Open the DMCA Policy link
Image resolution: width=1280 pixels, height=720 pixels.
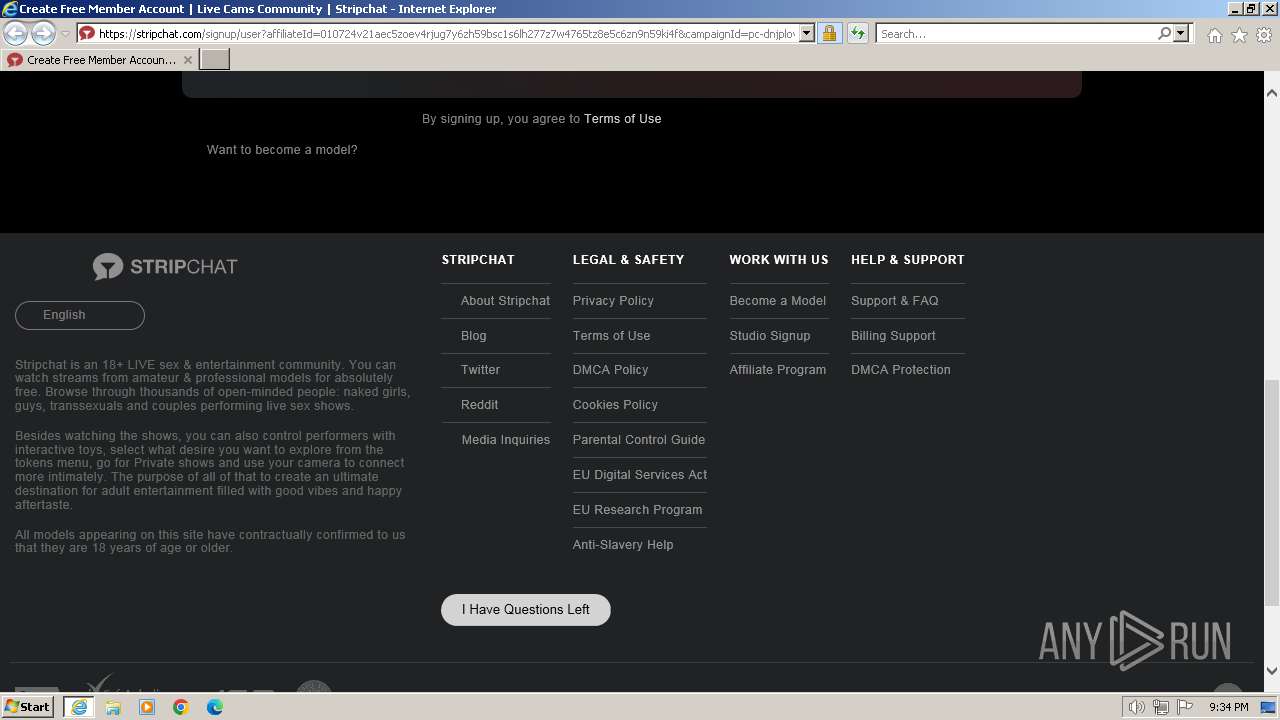(610, 370)
